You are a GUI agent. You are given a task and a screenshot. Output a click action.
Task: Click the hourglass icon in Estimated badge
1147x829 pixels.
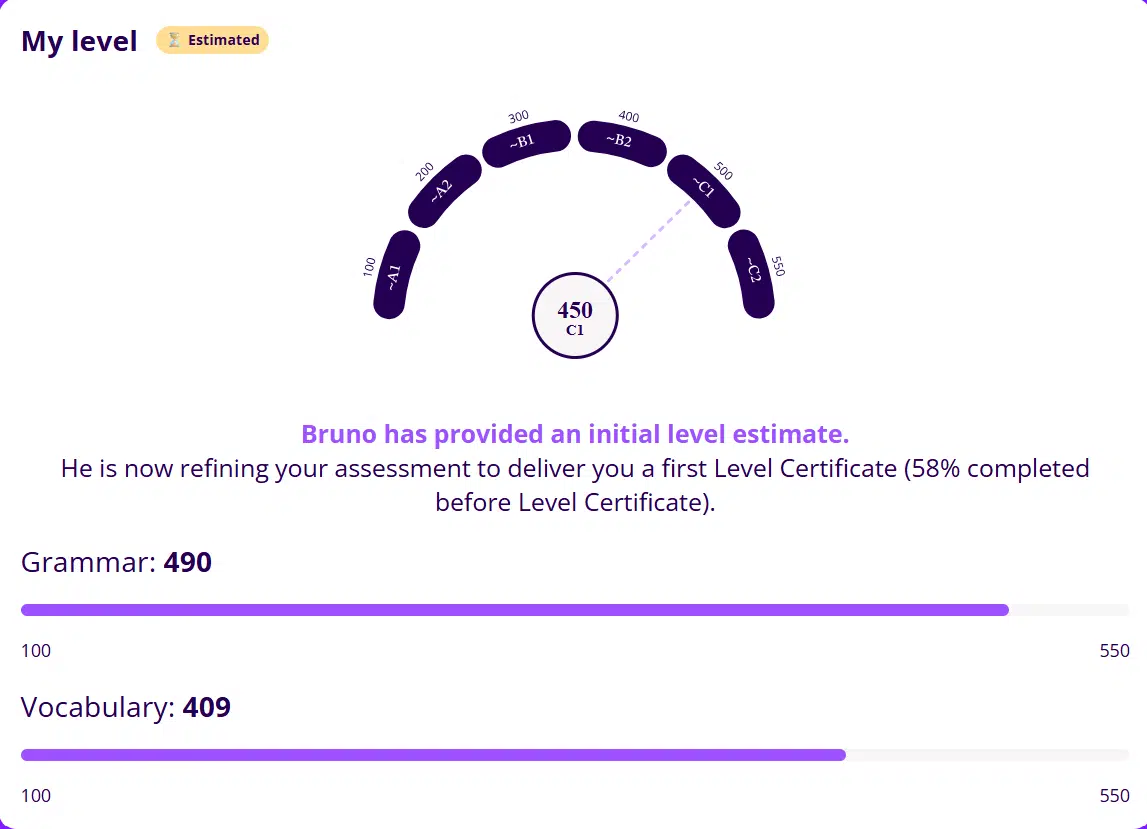tap(173, 41)
